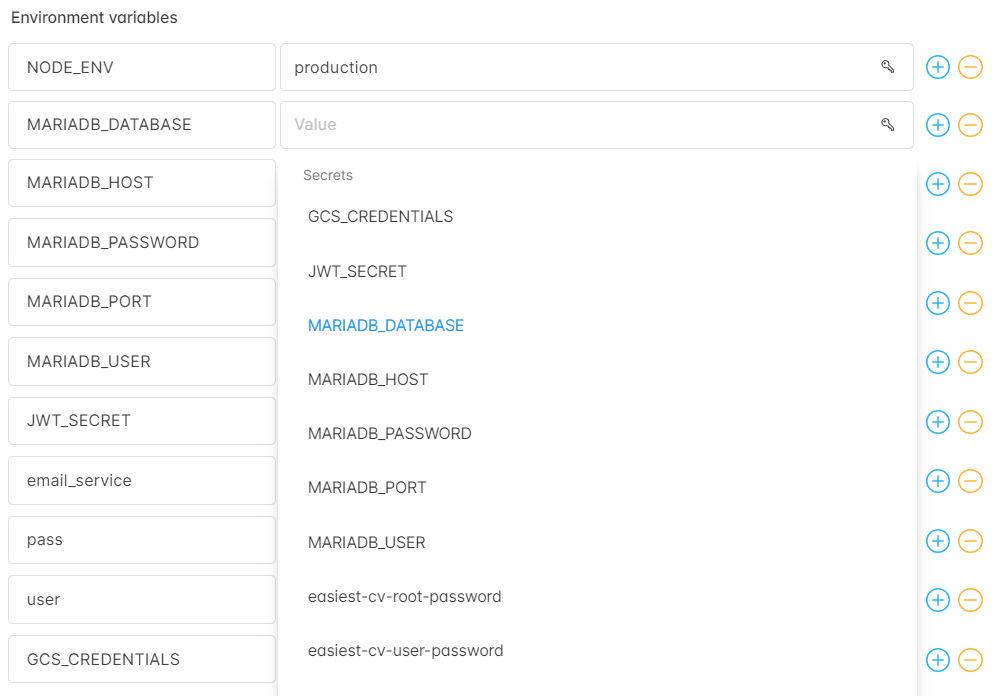Viewport: 997px width, 696px height.
Task: Delete the GCS_CREDENTIALS row with minus icon
Action: click(970, 660)
